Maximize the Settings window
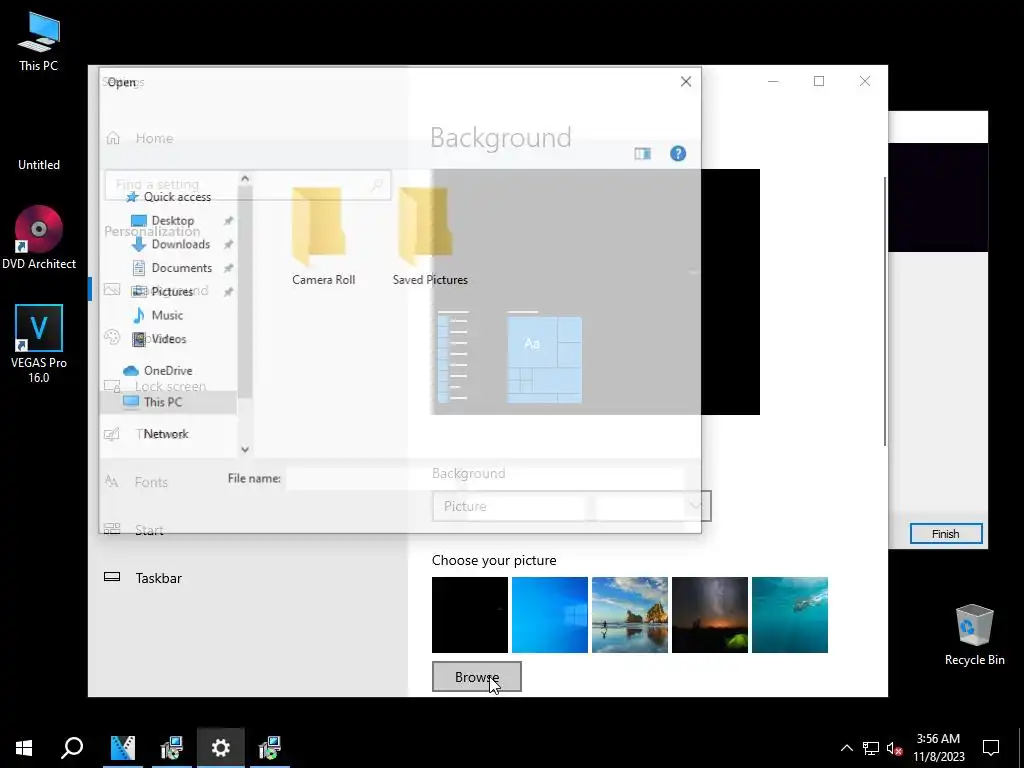The width and height of the screenshot is (1024, 768). 819,81
